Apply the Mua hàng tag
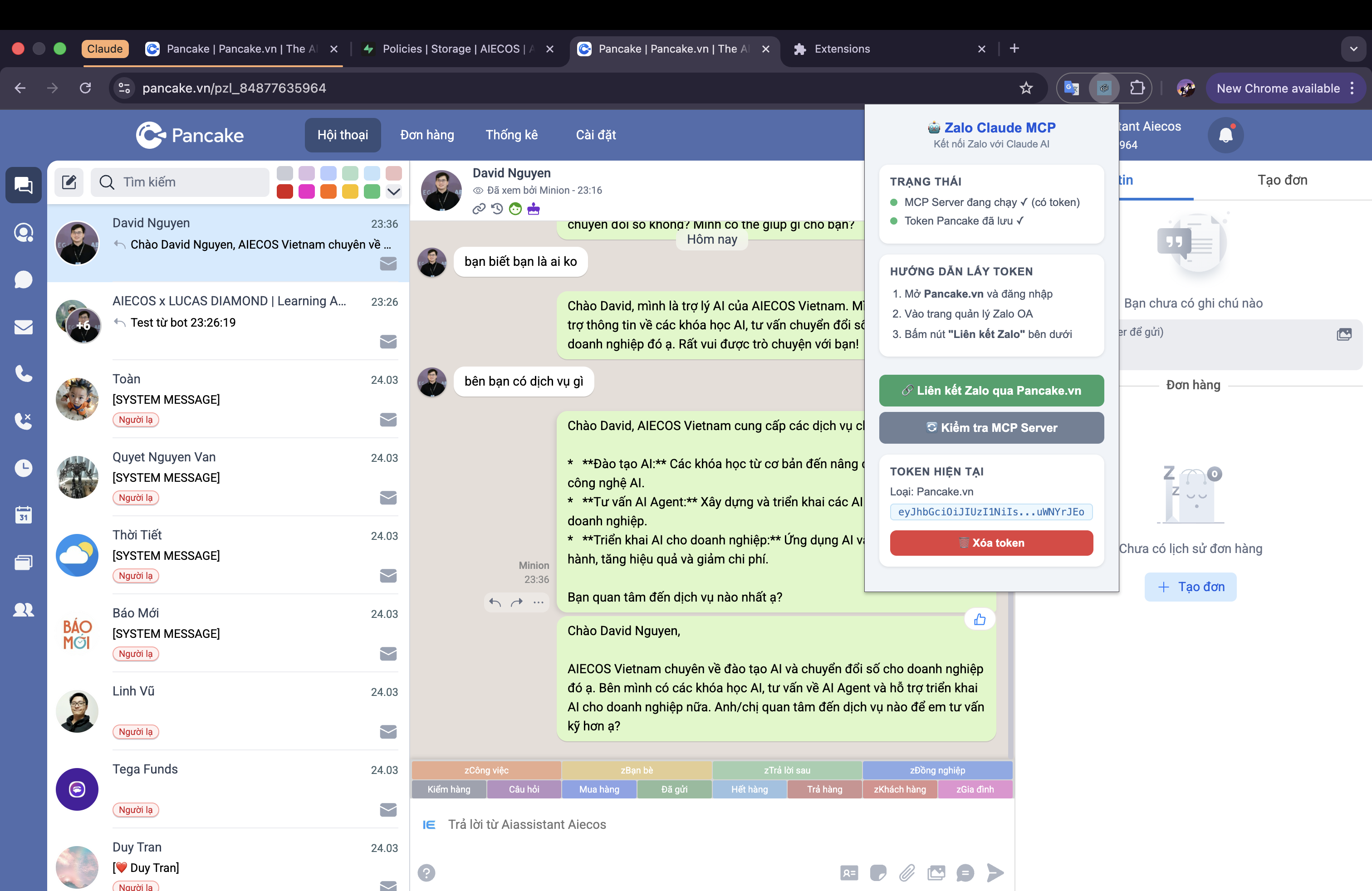This screenshot has height=891, width=1372. coord(599,789)
